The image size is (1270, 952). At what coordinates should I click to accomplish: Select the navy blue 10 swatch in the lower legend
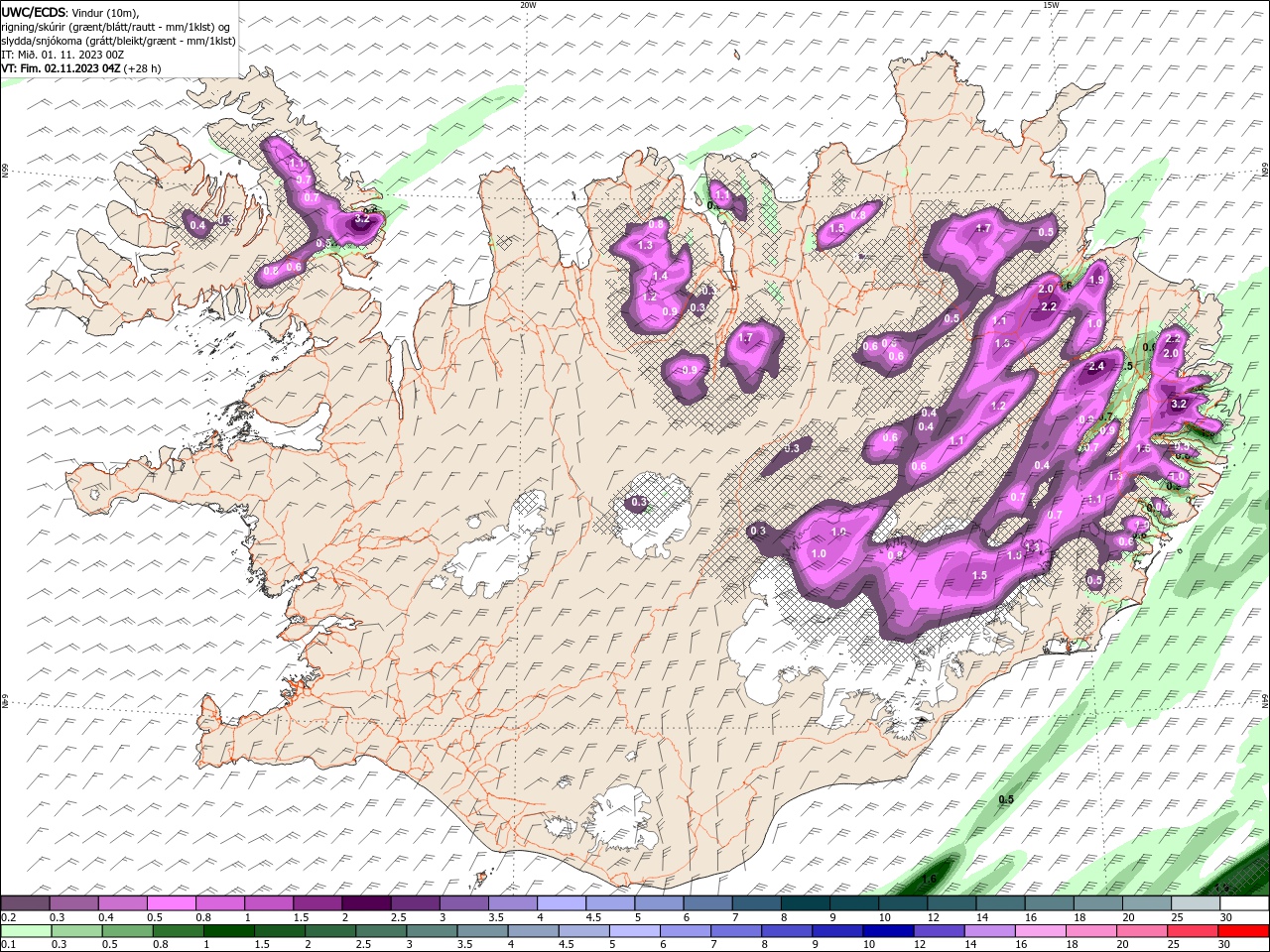pos(887,931)
